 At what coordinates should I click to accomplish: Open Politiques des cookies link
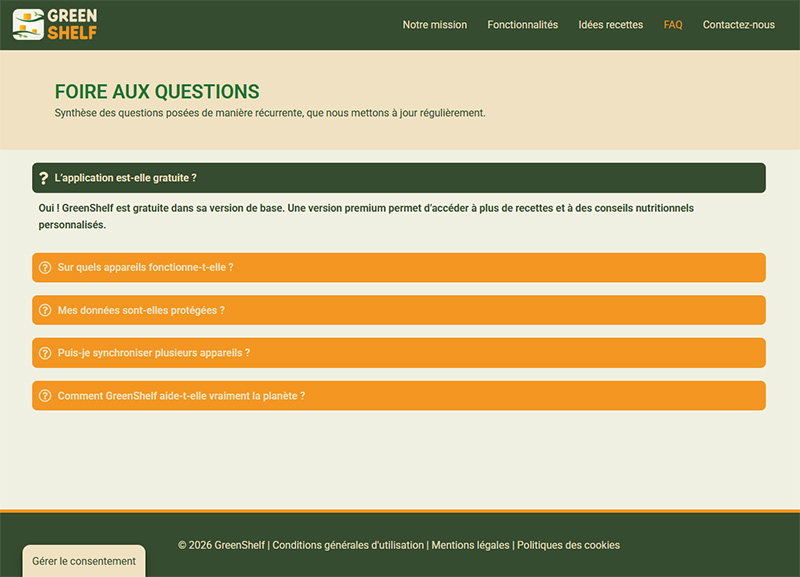click(568, 545)
